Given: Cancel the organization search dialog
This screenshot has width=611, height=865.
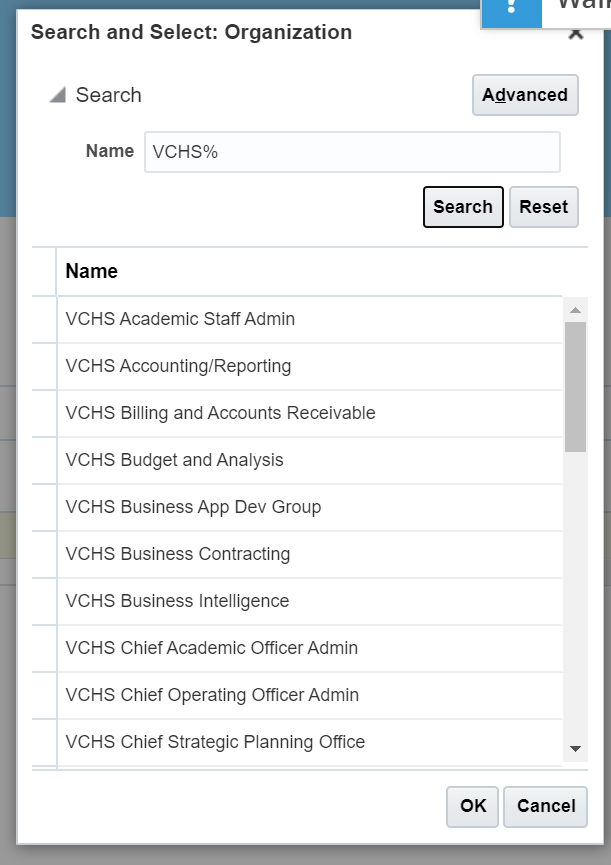Looking at the screenshot, I should (545, 806).
